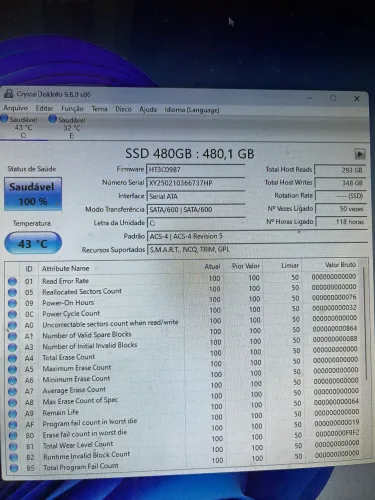This screenshot has height=500, width=375.
Task: Click raw value 000000000864 of Valid Spare Blocks
Action: (335, 328)
